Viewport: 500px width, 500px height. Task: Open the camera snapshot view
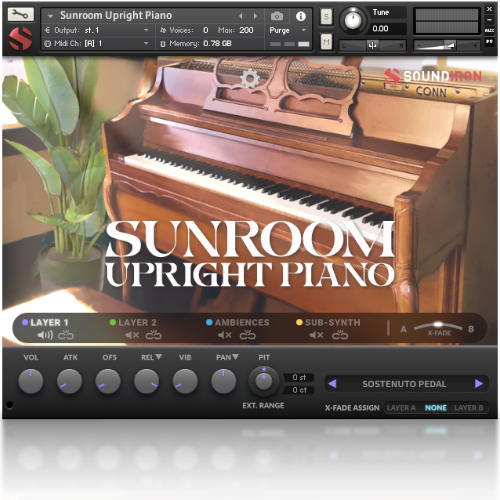[x=277, y=16]
